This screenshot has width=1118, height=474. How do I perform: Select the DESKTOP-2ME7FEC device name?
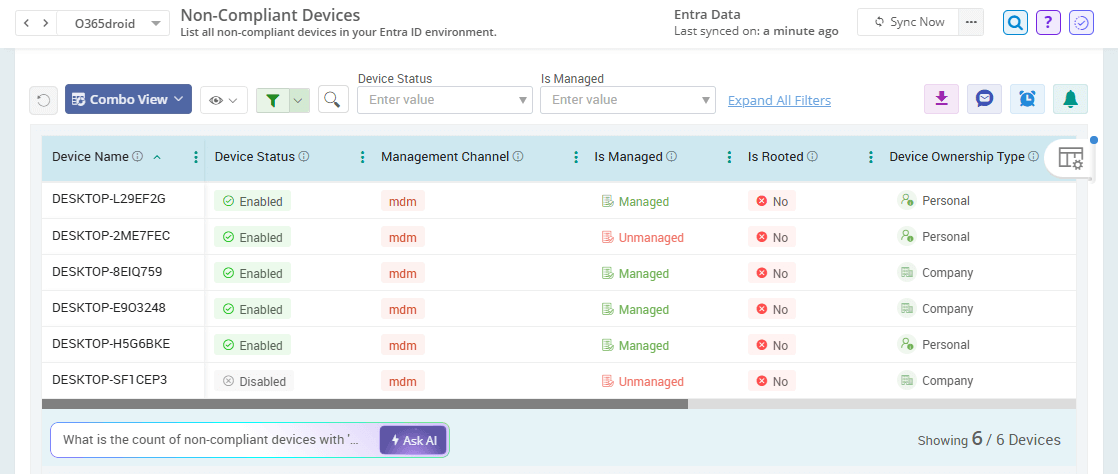[x=111, y=235]
